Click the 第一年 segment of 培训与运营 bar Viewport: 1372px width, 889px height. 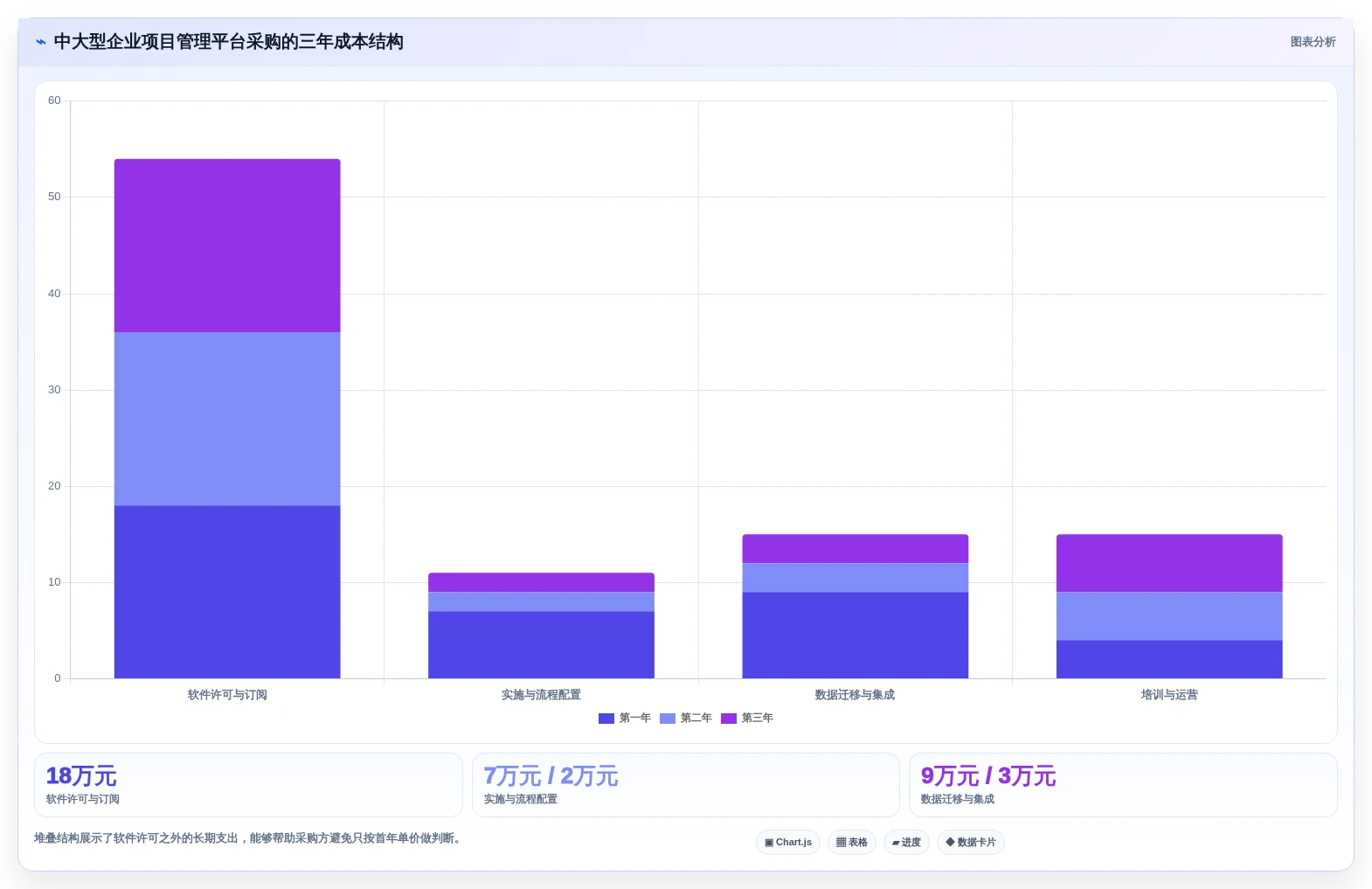(1169, 659)
